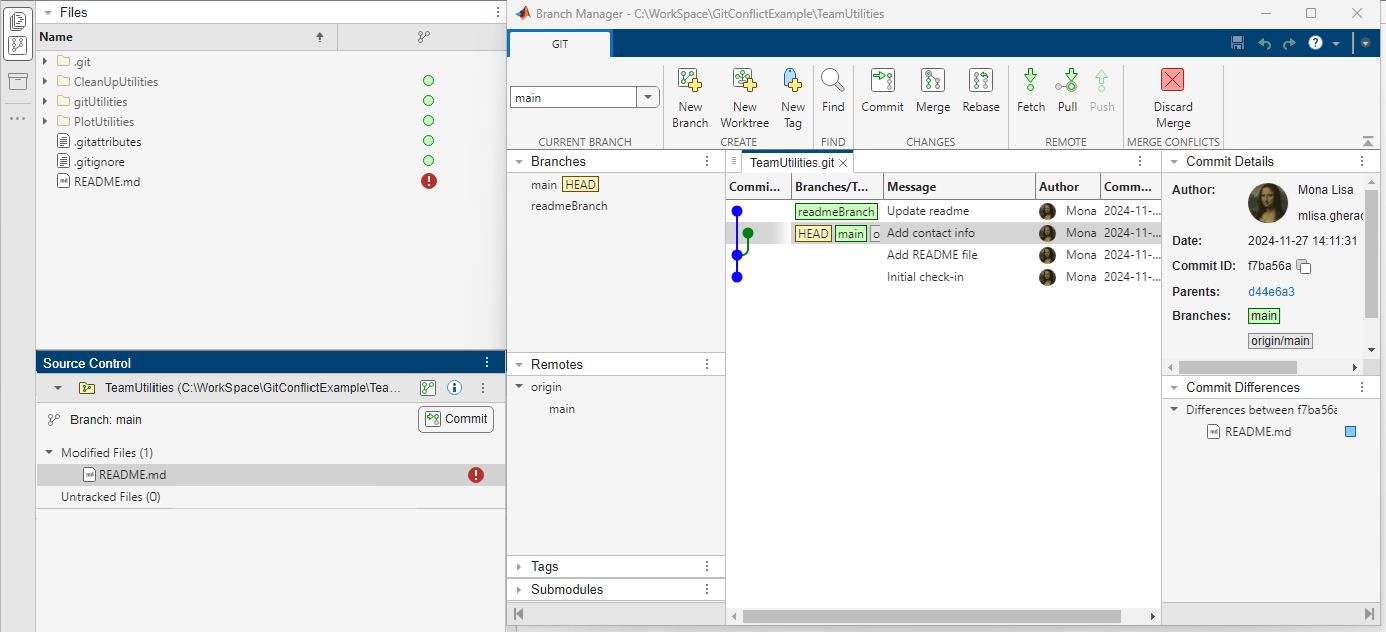The image size is (1386, 632).
Task: Click the Discard Merge icon
Action: coord(1172,82)
